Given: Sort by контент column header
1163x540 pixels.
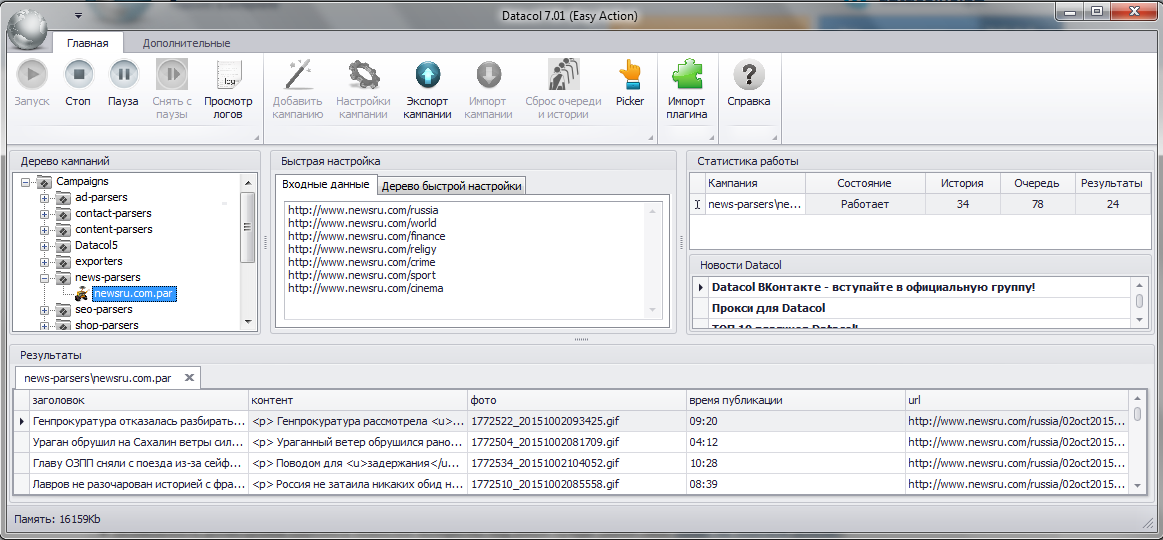Looking at the screenshot, I should tap(357, 401).
